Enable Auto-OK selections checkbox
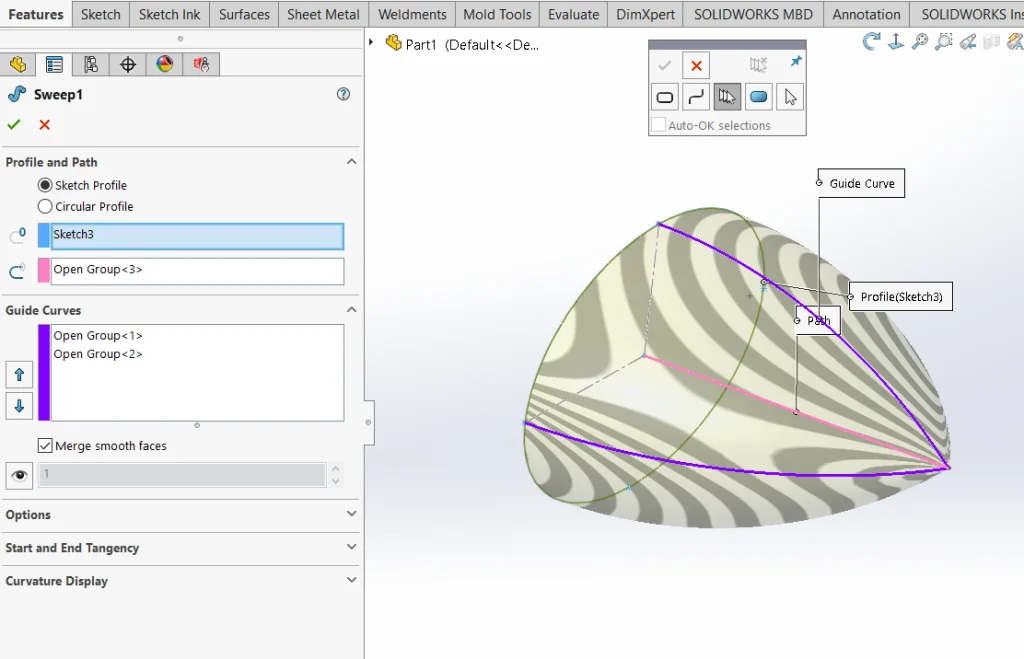This screenshot has height=659, width=1024. click(658, 125)
